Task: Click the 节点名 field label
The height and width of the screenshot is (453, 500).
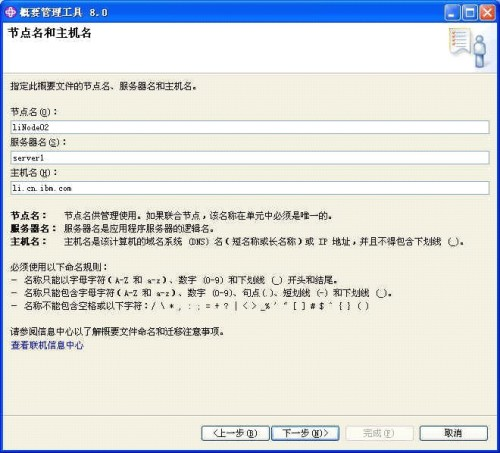Action: click(x=34, y=112)
